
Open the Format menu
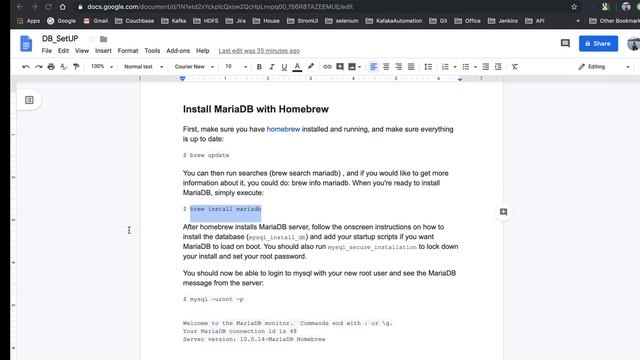point(128,51)
